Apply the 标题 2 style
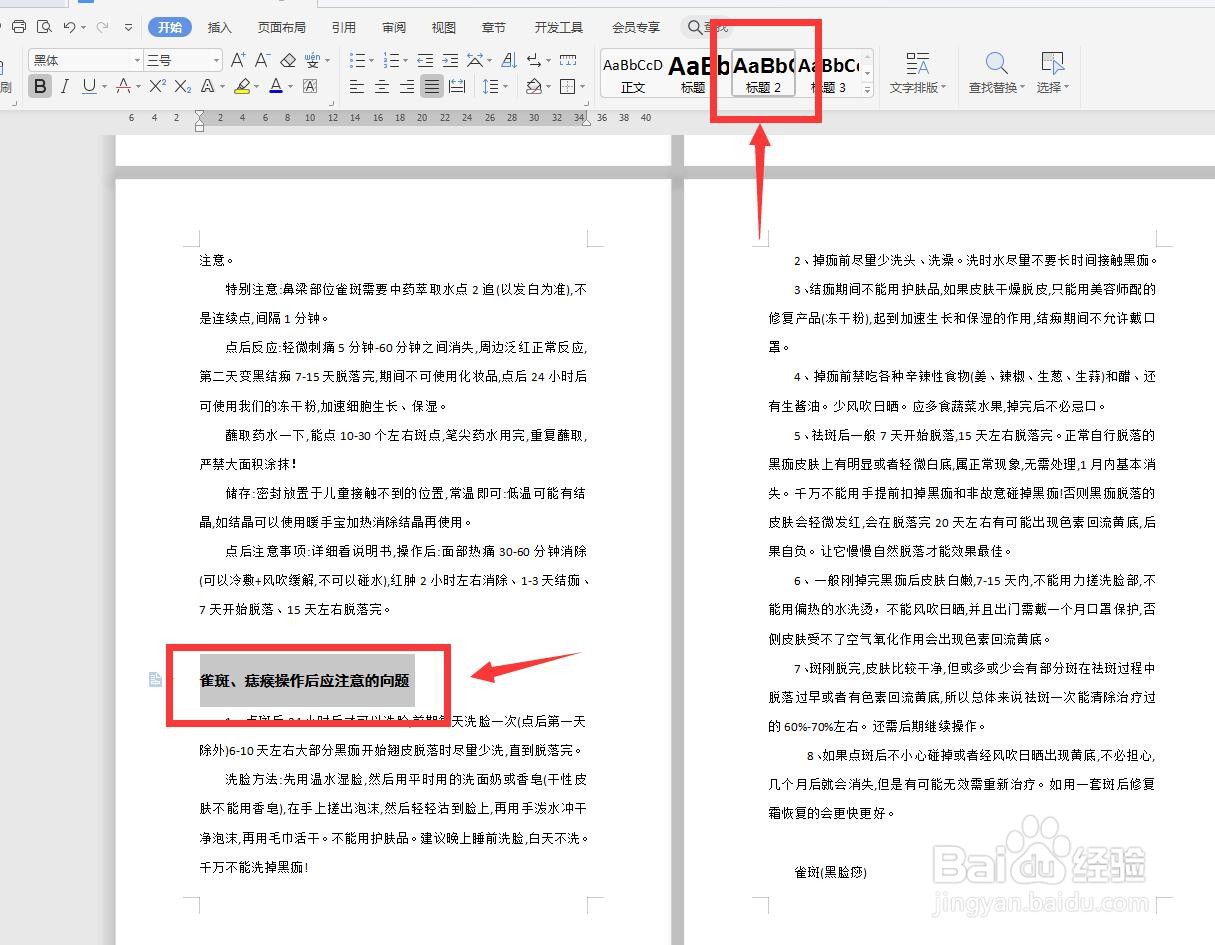The width and height of the screenshot is (1215, 945). (x=764, y=74)
